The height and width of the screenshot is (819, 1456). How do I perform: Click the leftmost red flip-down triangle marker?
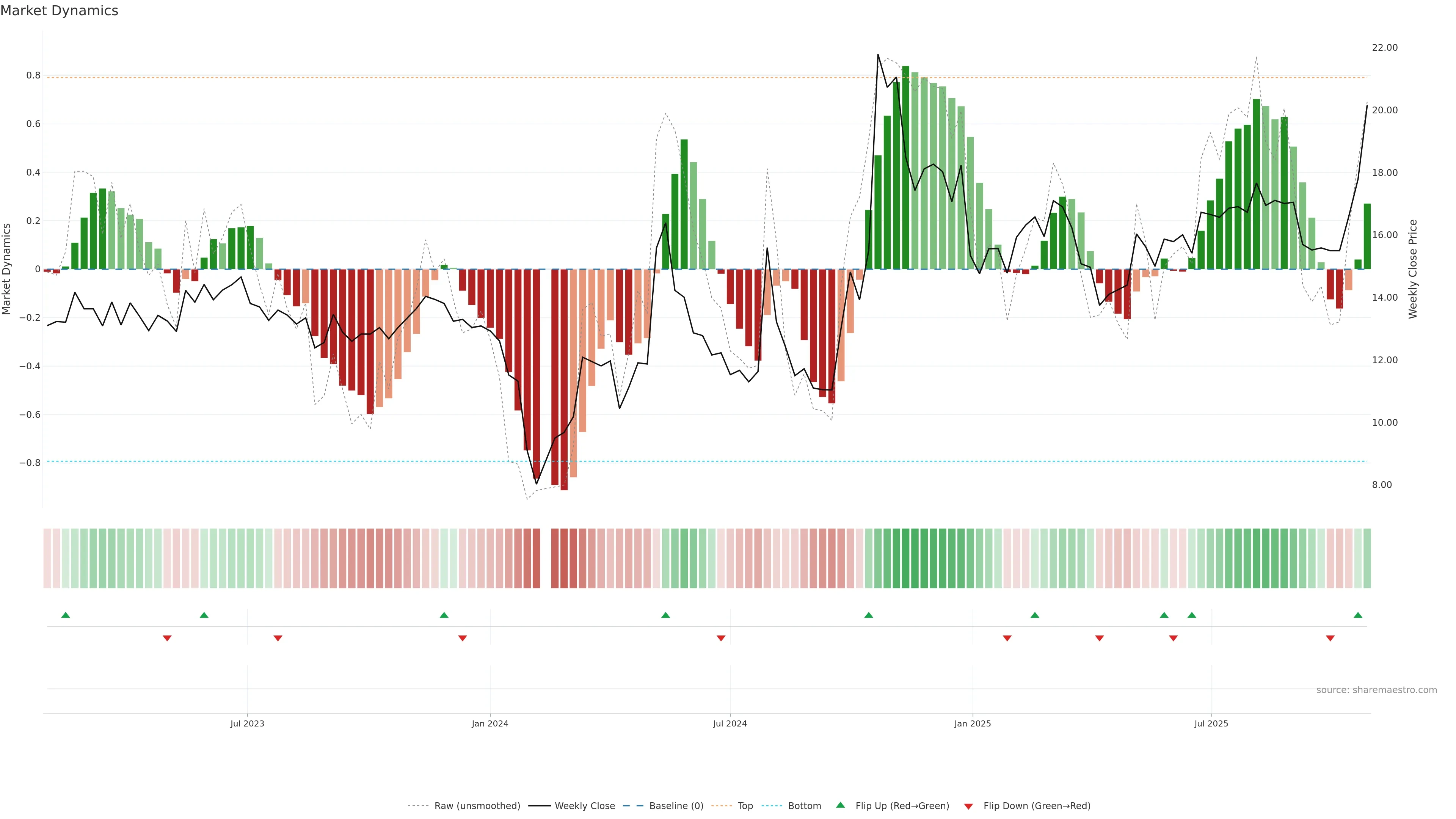click(167, 638)
